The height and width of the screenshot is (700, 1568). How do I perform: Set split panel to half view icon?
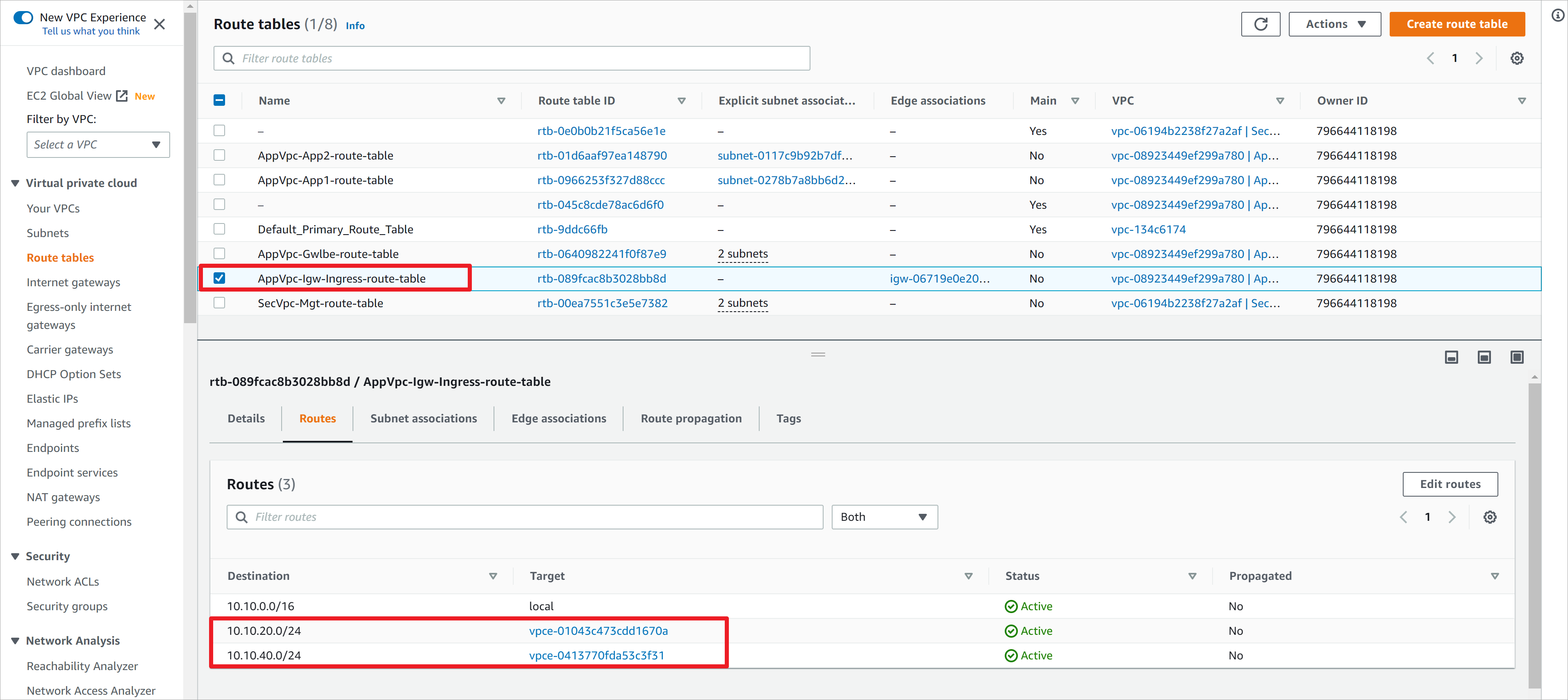[1484, 357]
